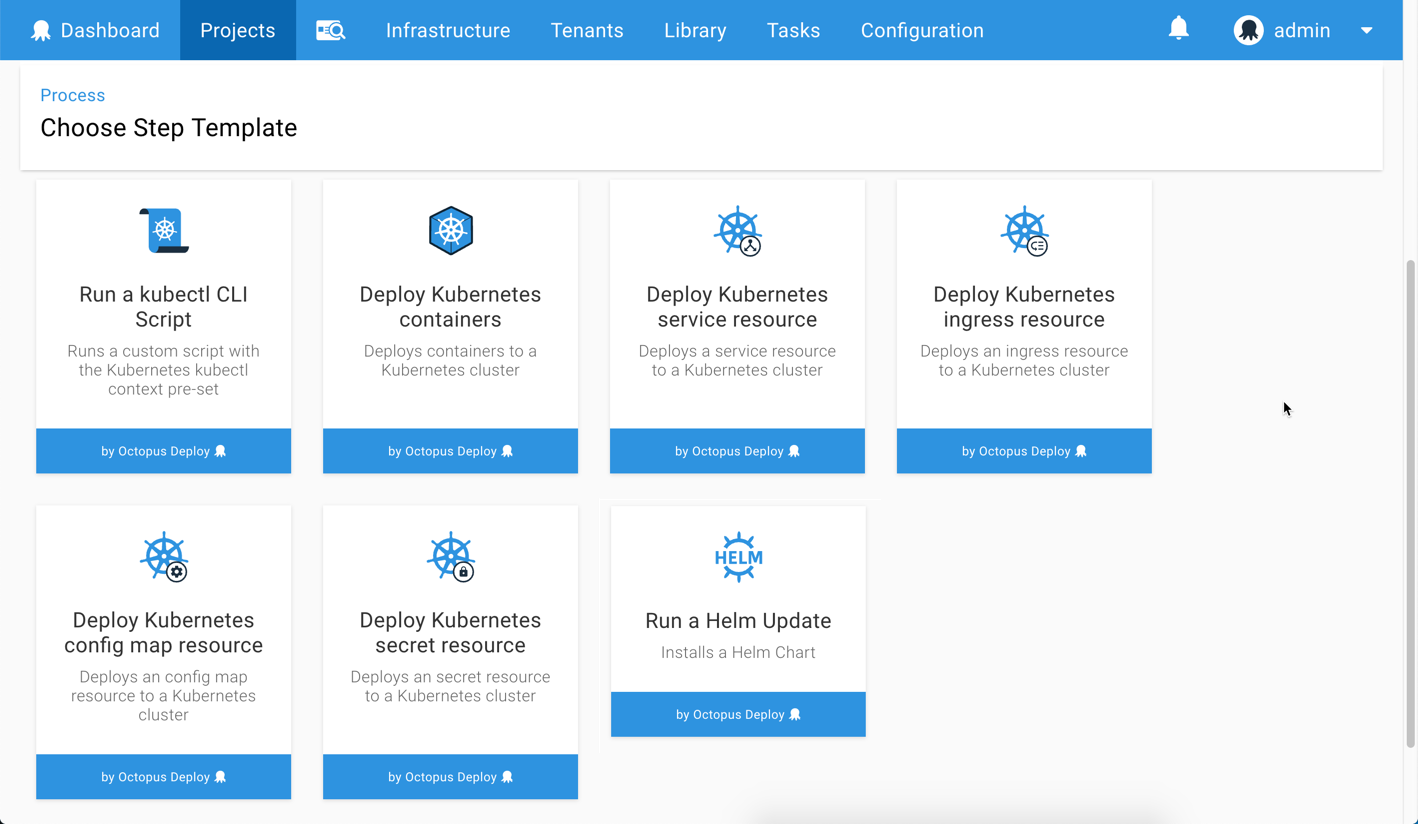Open the notification bell
This screenshot has width=1418, height=824.
(x=1179, y=29)
